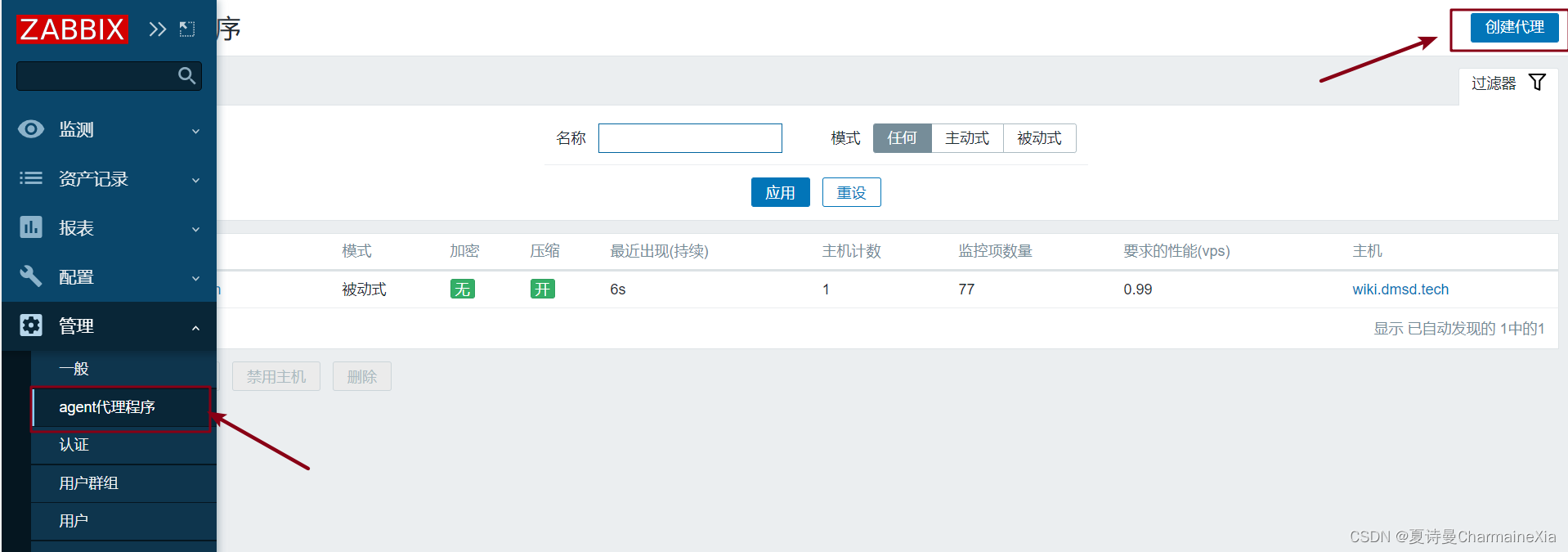Toggle the 过滤器 filter tab

1508,83
